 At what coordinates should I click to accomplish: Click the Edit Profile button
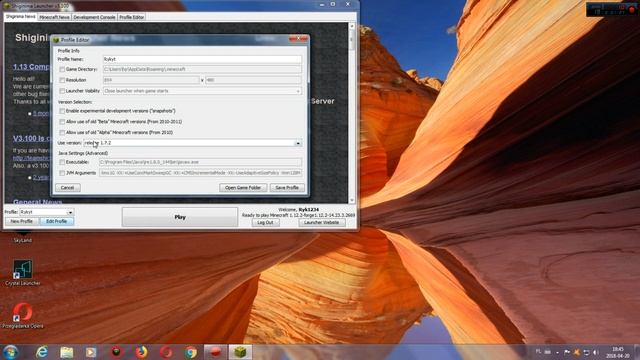coord(56,221)
